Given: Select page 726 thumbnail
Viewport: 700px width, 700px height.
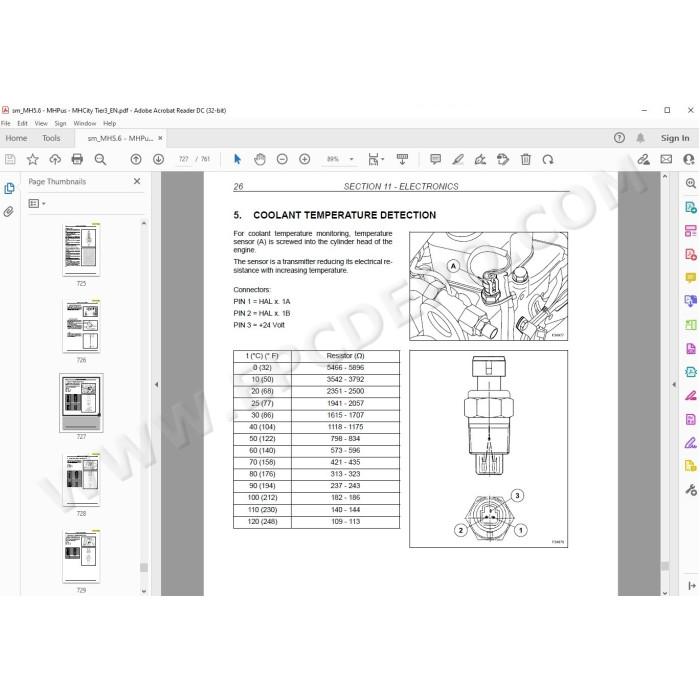Looking at the screenshot, I should point(81,326).
